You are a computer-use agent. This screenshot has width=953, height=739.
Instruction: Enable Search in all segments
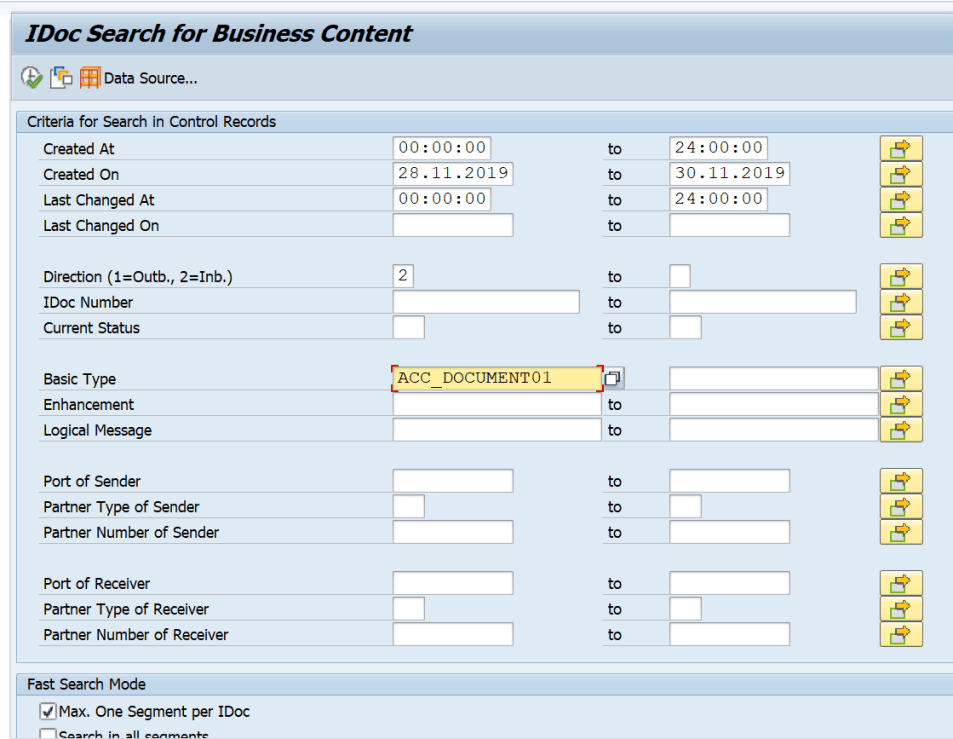point(48,734)
